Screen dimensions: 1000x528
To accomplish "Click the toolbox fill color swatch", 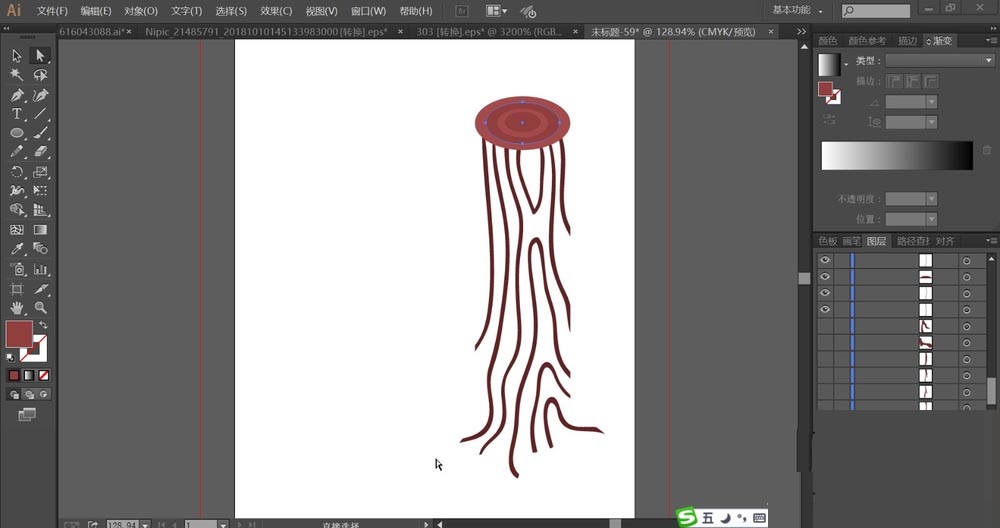I will (x=19, y=334).
